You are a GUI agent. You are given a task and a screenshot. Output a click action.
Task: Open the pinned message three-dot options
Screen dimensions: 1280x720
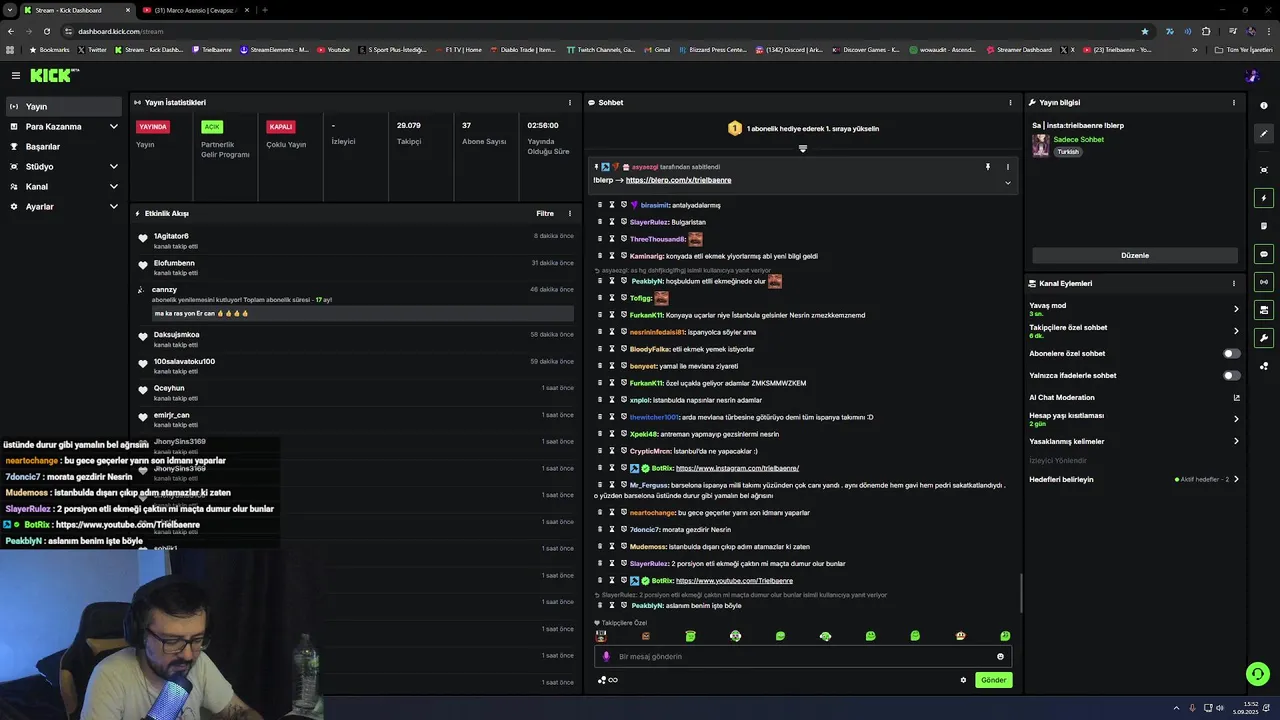point(1007,167)
